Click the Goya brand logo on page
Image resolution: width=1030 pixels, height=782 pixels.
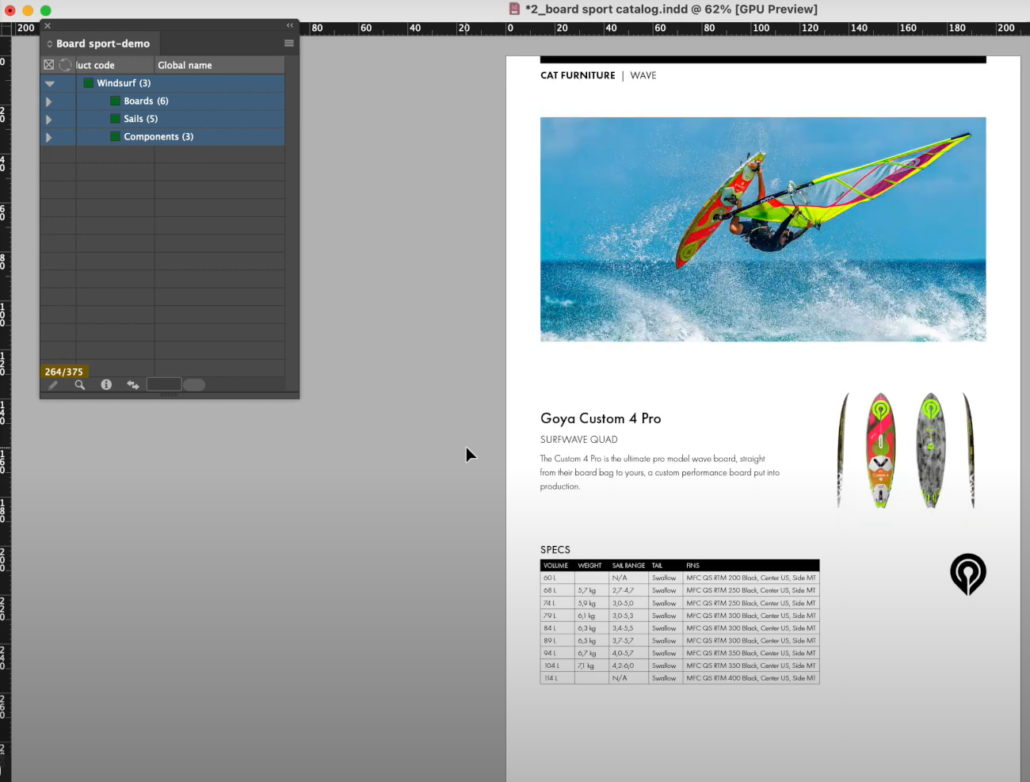pyautogui.click(x=968, y=574)
